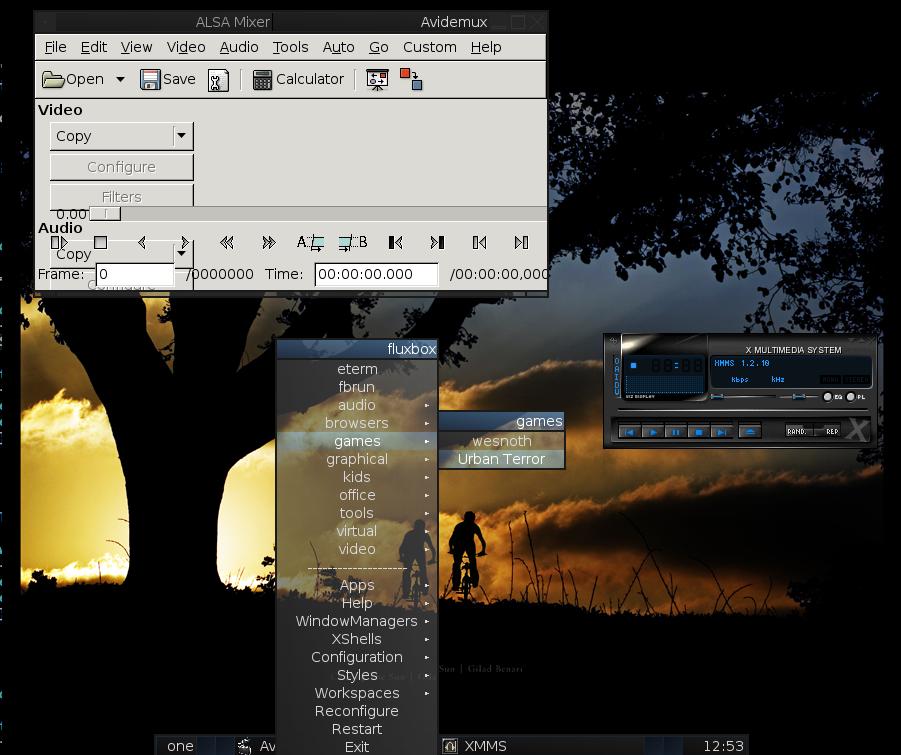
Task: Open the Calculator tool in Avidemux
Action: 298,79
